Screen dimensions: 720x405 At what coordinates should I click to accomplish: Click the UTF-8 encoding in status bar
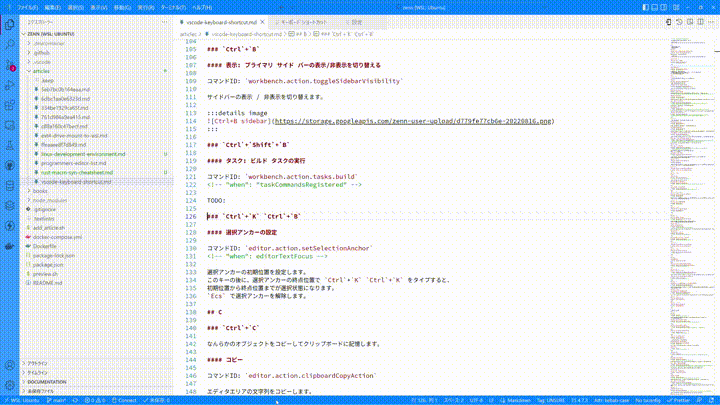point(476,400)
